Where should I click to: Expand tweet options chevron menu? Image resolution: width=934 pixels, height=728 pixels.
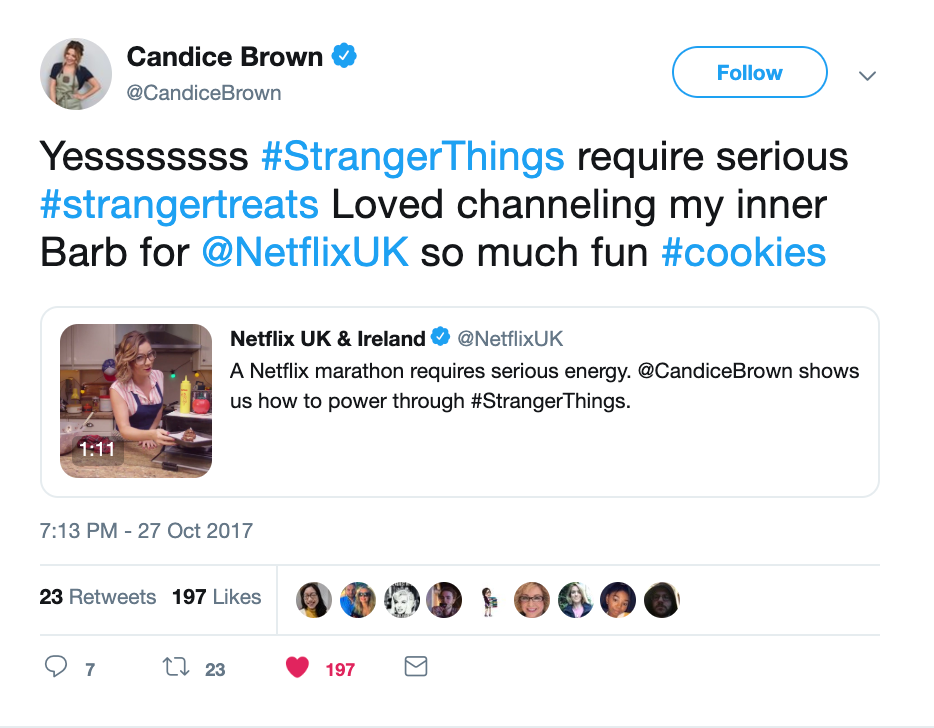click(867, 75)
